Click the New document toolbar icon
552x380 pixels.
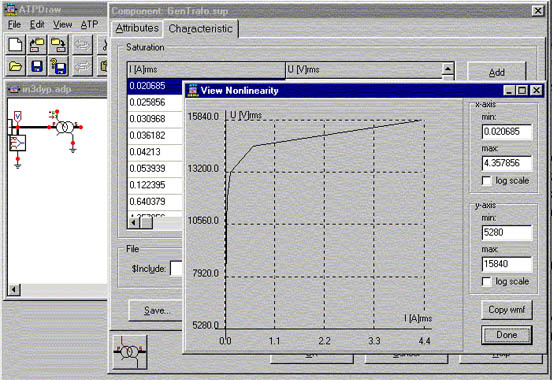(15, 45)
